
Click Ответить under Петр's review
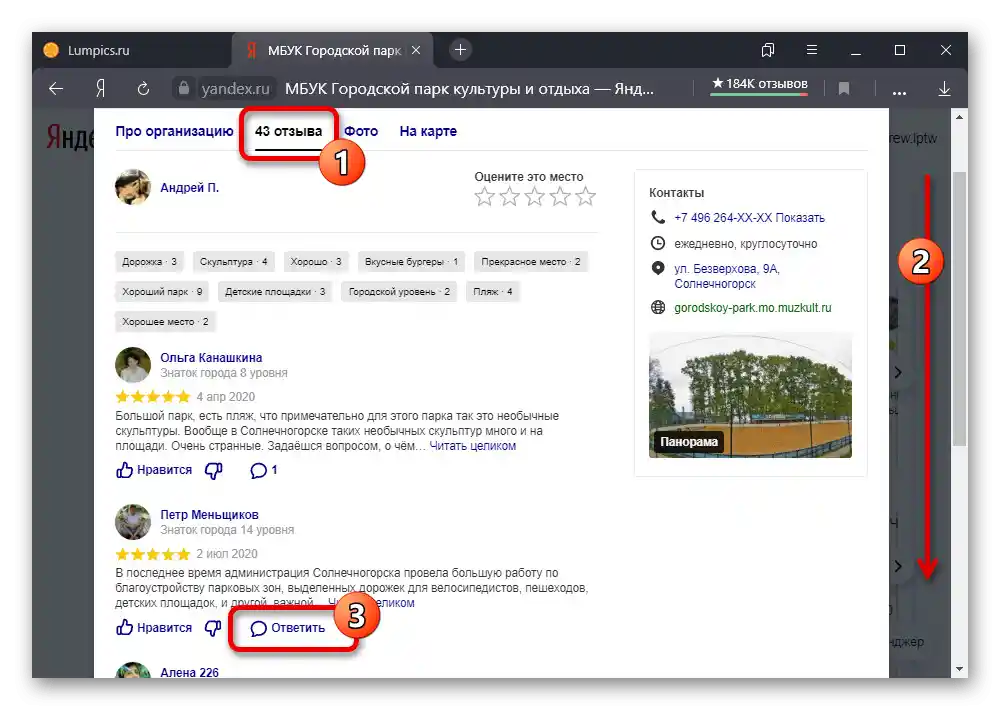(x=288, y=628)
